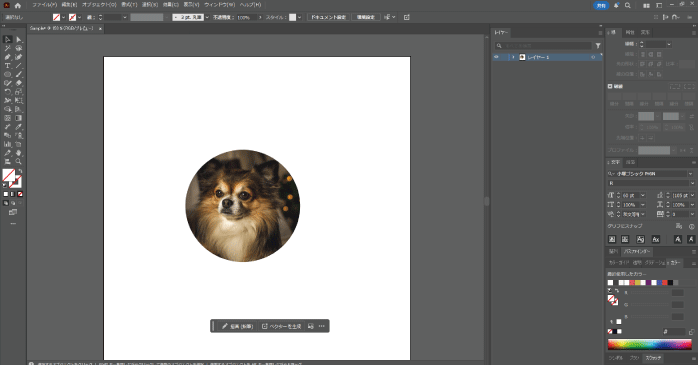This screenshot has height=365, width=698.
Task: Set the fill to None in toolbar
Action: (x=20, y=194)
